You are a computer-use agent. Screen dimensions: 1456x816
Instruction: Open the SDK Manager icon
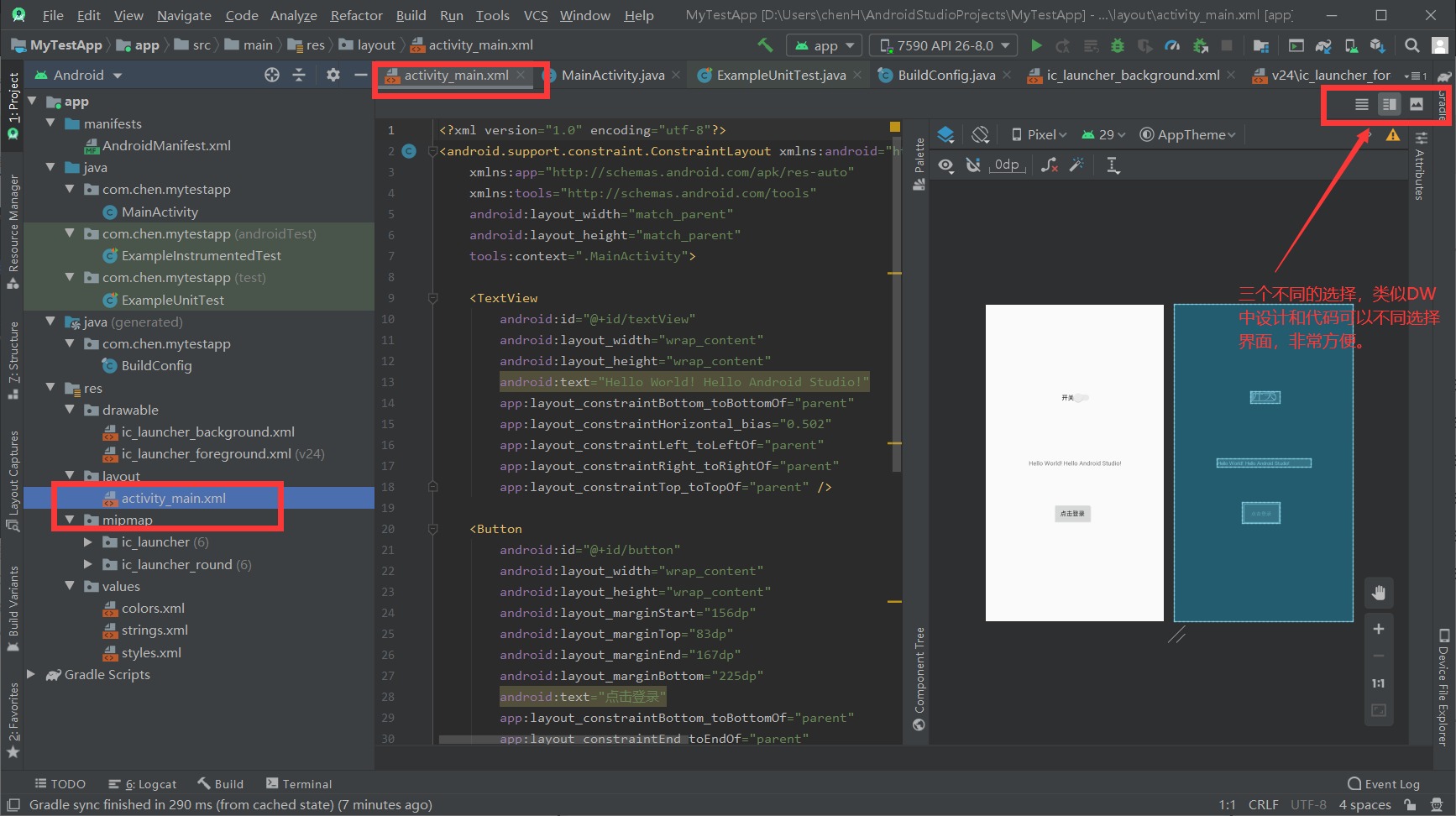pyautogui.click(x=1379, y=44)
